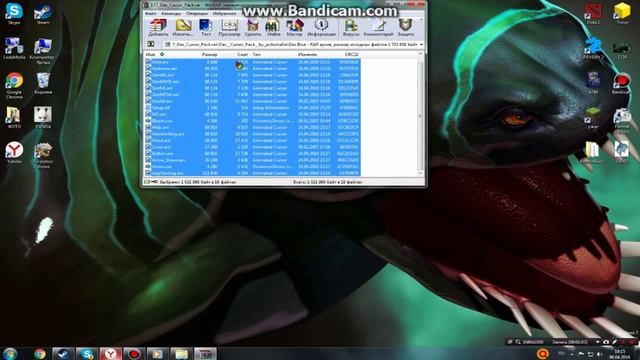Open the Файл menu
This screenshot has height=360, width=640.
coord(151,13)
